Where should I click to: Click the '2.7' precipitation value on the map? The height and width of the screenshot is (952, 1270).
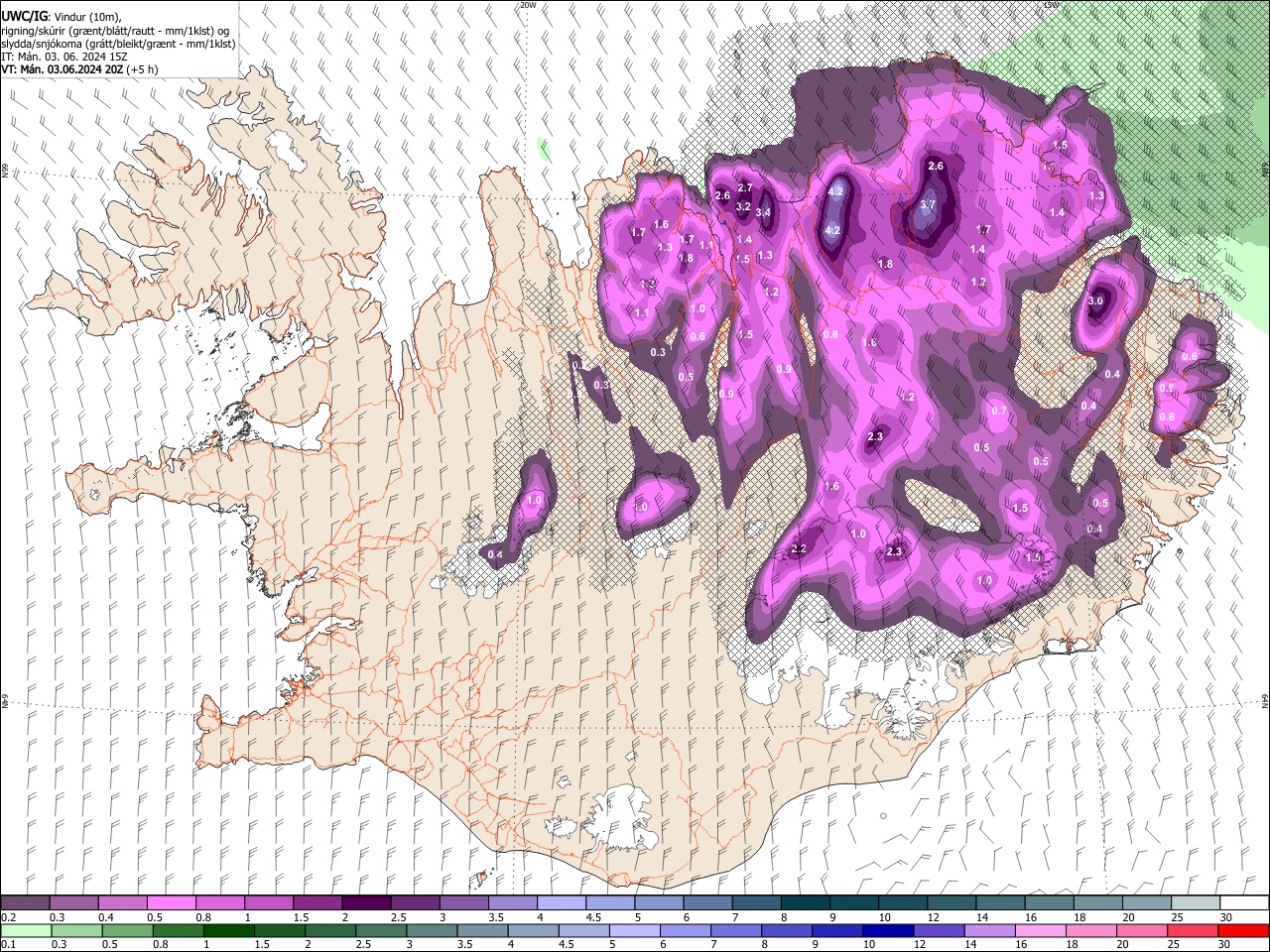(x=745, y=187)
